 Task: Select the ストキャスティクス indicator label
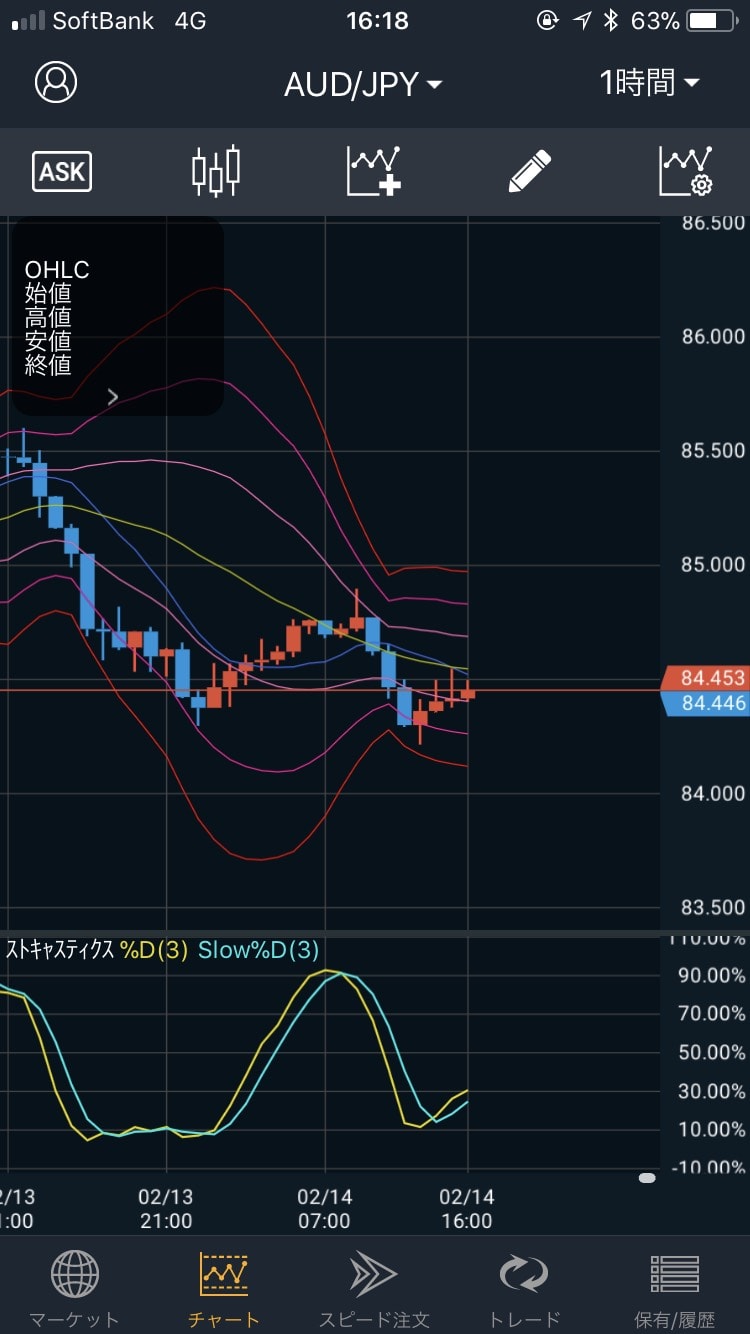61,950
